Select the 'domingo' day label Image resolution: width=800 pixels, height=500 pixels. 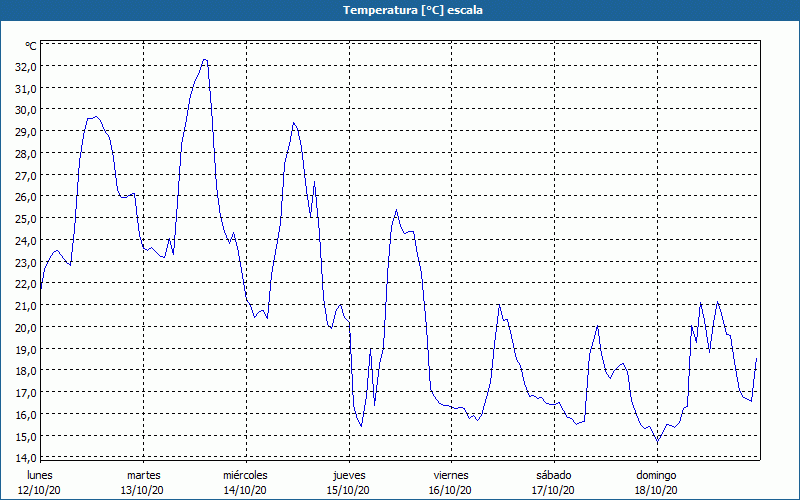[656, 475]
